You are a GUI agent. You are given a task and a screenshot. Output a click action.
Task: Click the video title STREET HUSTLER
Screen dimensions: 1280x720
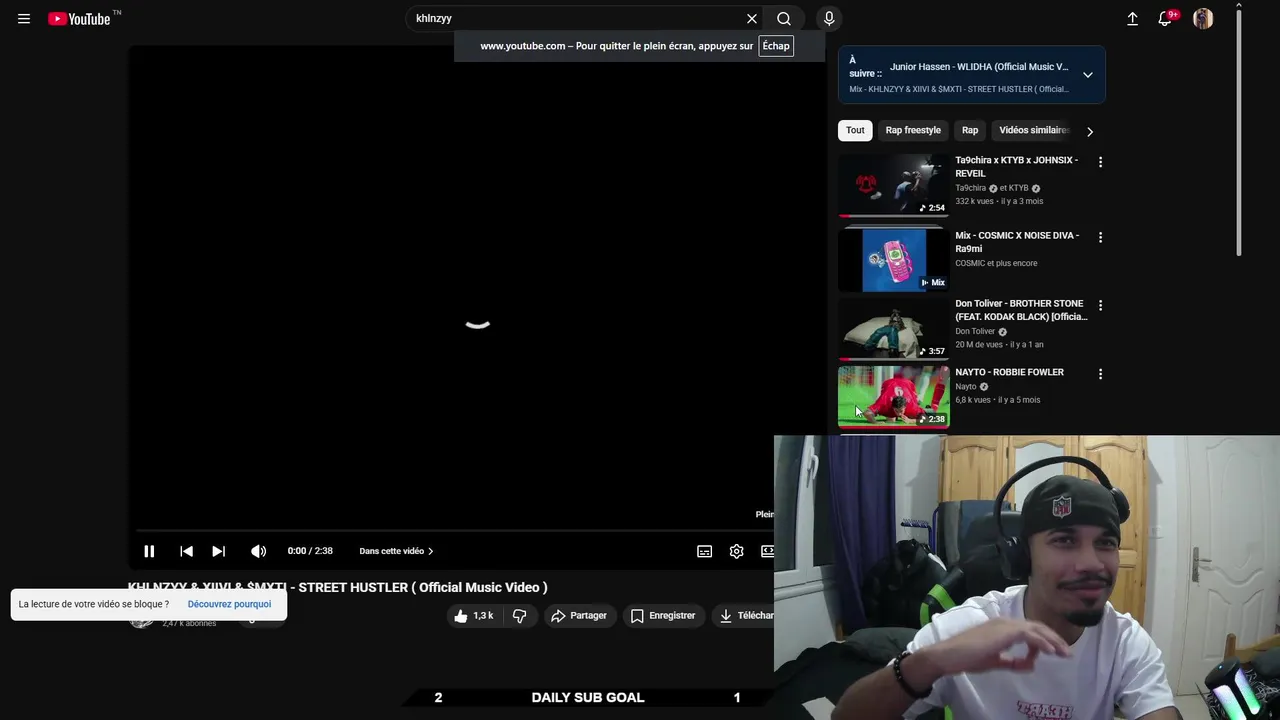[x=337, y=587]
